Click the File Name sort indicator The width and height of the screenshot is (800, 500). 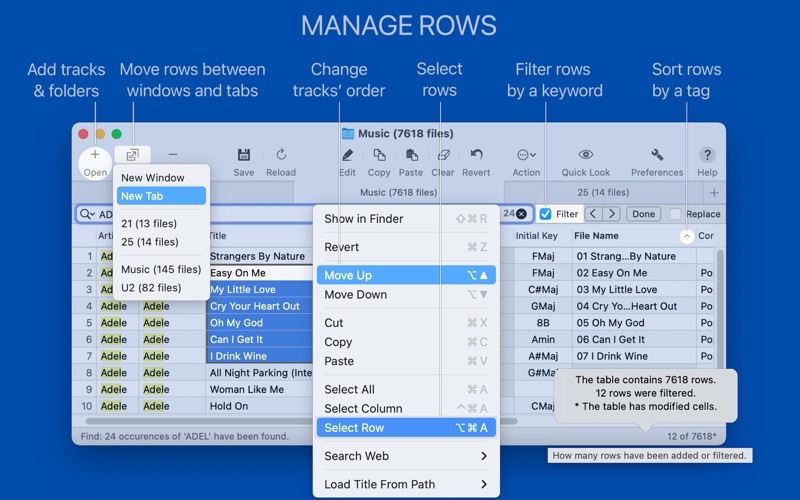[x=686, y=236]
